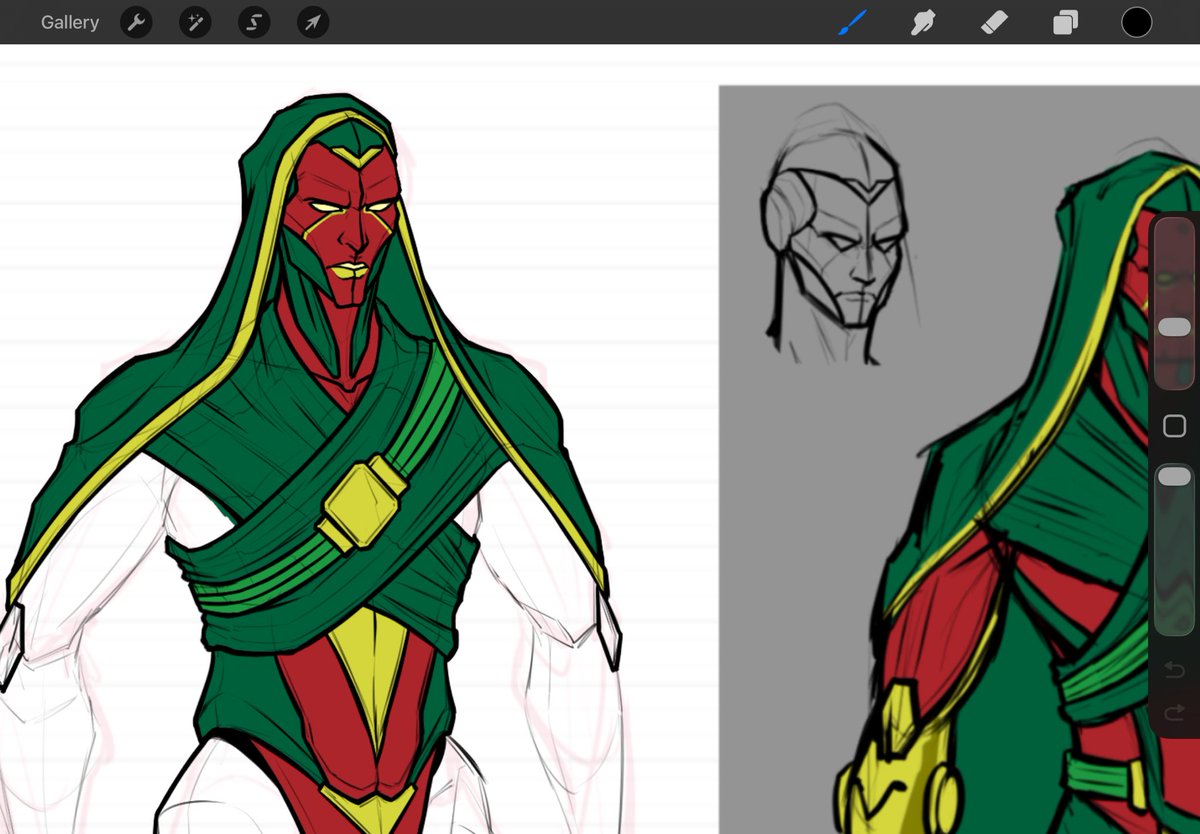Image resolution: width=1200 pixels, height=834 pixels.
Task: Activate the Selection tool
Action: pyautogui.click(x=253, y=22)
